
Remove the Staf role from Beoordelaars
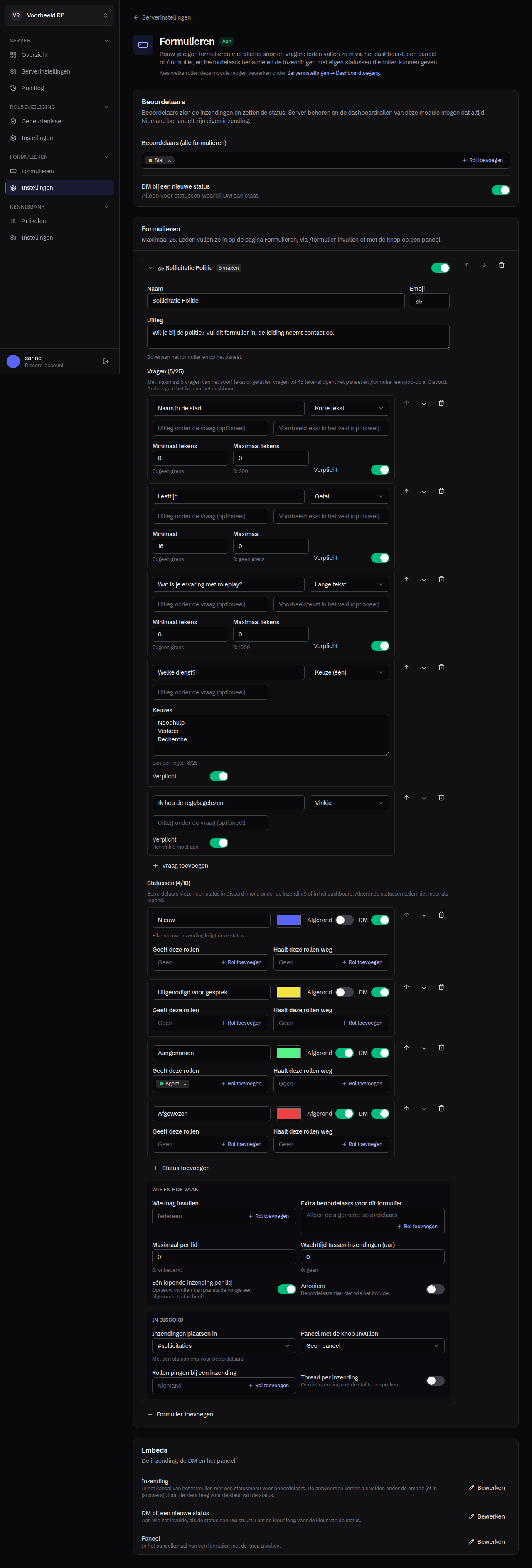170,160
